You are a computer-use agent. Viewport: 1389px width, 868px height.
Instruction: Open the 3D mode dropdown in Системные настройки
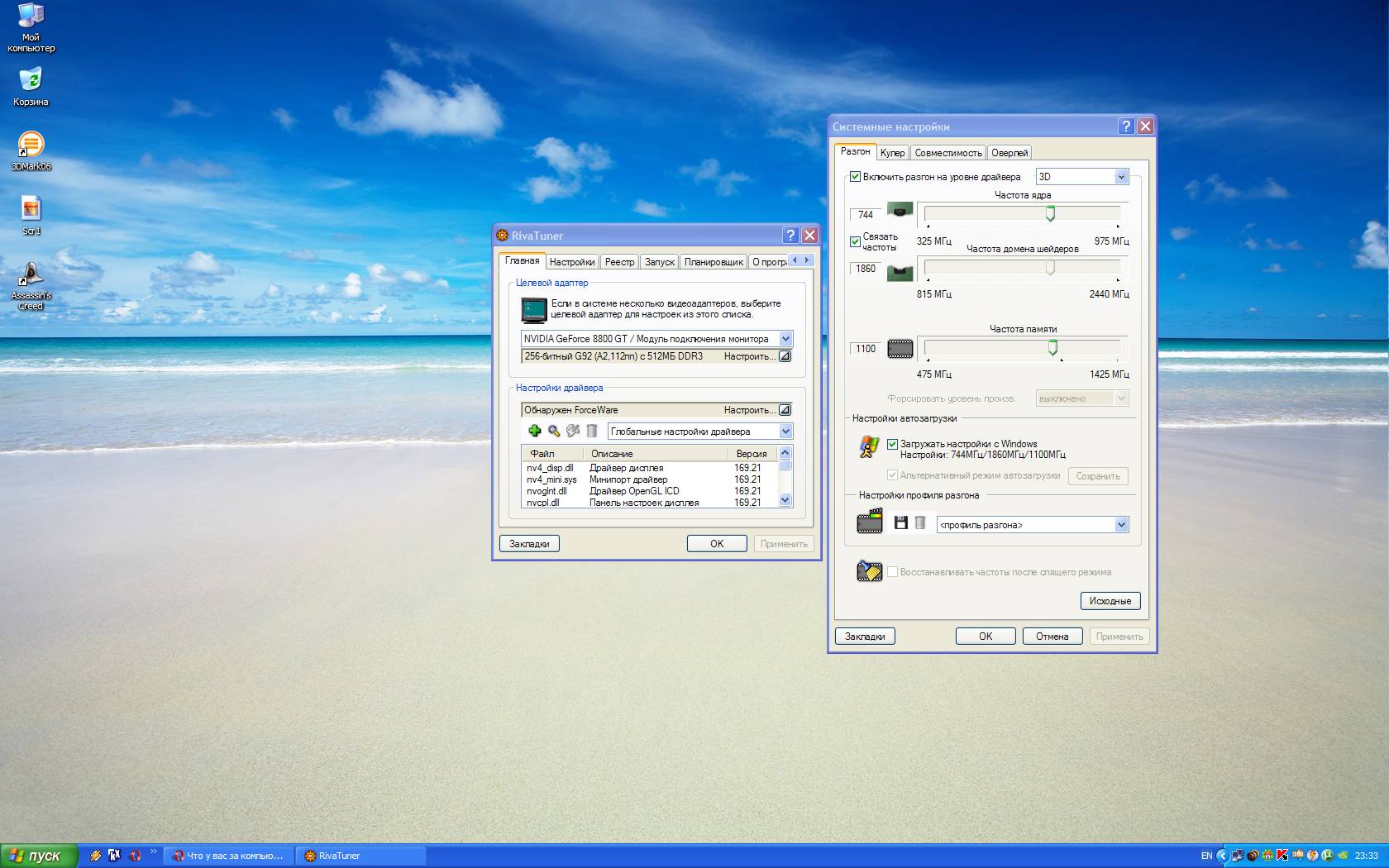click(1082, 176)
